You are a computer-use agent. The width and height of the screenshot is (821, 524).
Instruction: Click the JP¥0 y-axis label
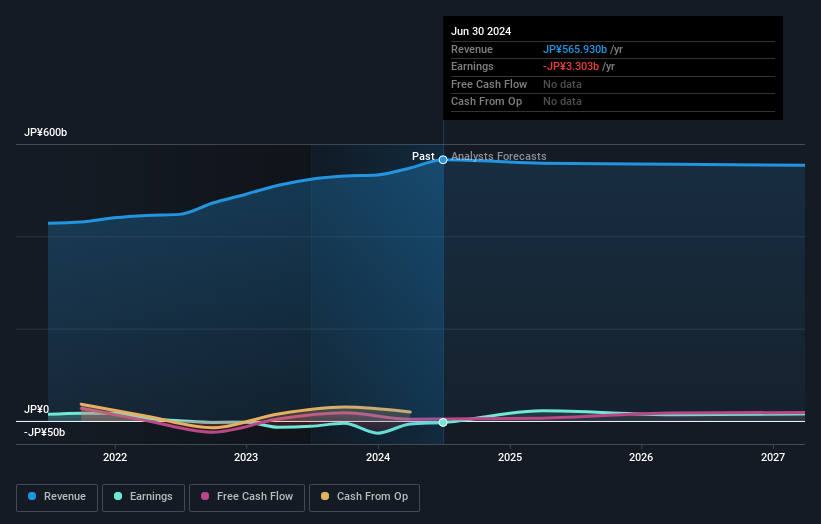coord(37,409)
